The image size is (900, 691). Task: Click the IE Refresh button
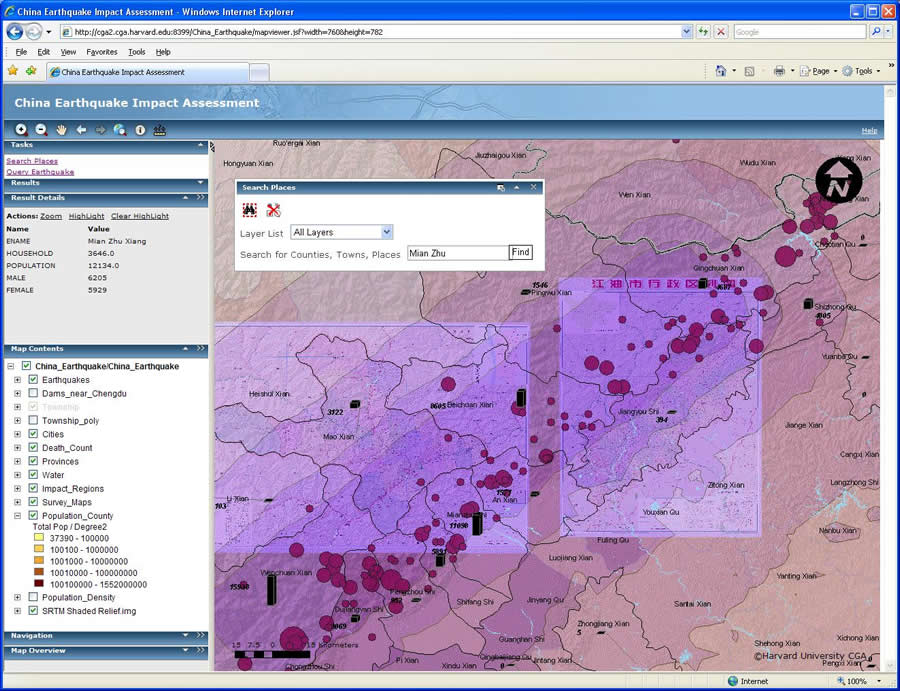pos(703,32)
